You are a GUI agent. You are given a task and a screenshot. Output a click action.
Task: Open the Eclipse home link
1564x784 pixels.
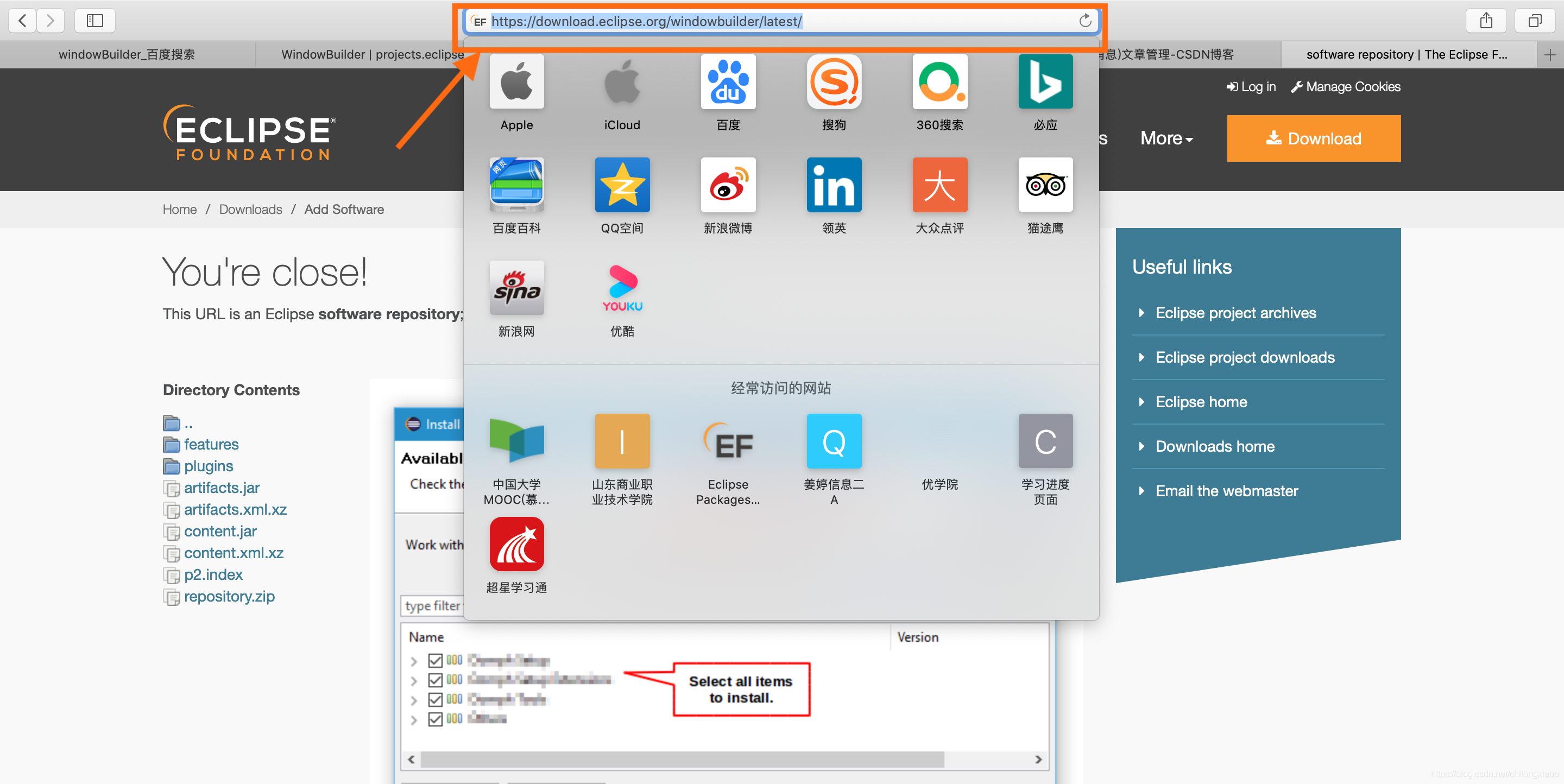coord(1201,402)
